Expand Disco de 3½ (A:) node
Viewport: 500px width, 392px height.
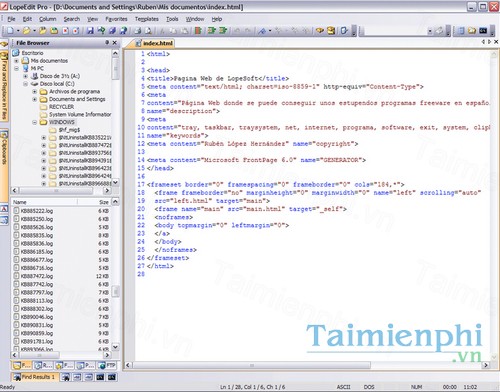click(x=25, y=76)
